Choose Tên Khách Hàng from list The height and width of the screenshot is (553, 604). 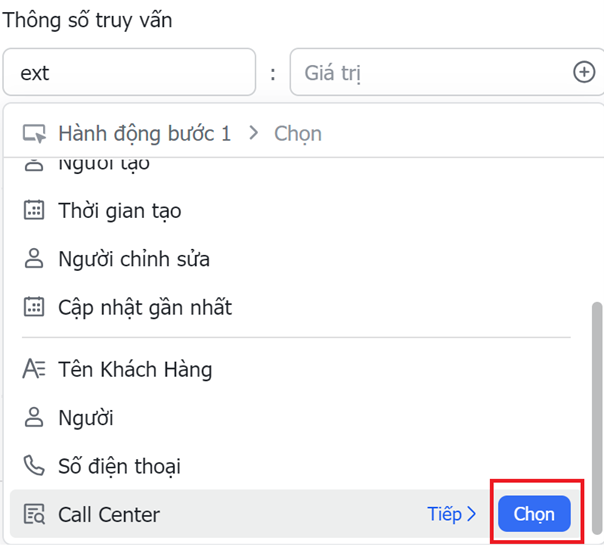135,369
